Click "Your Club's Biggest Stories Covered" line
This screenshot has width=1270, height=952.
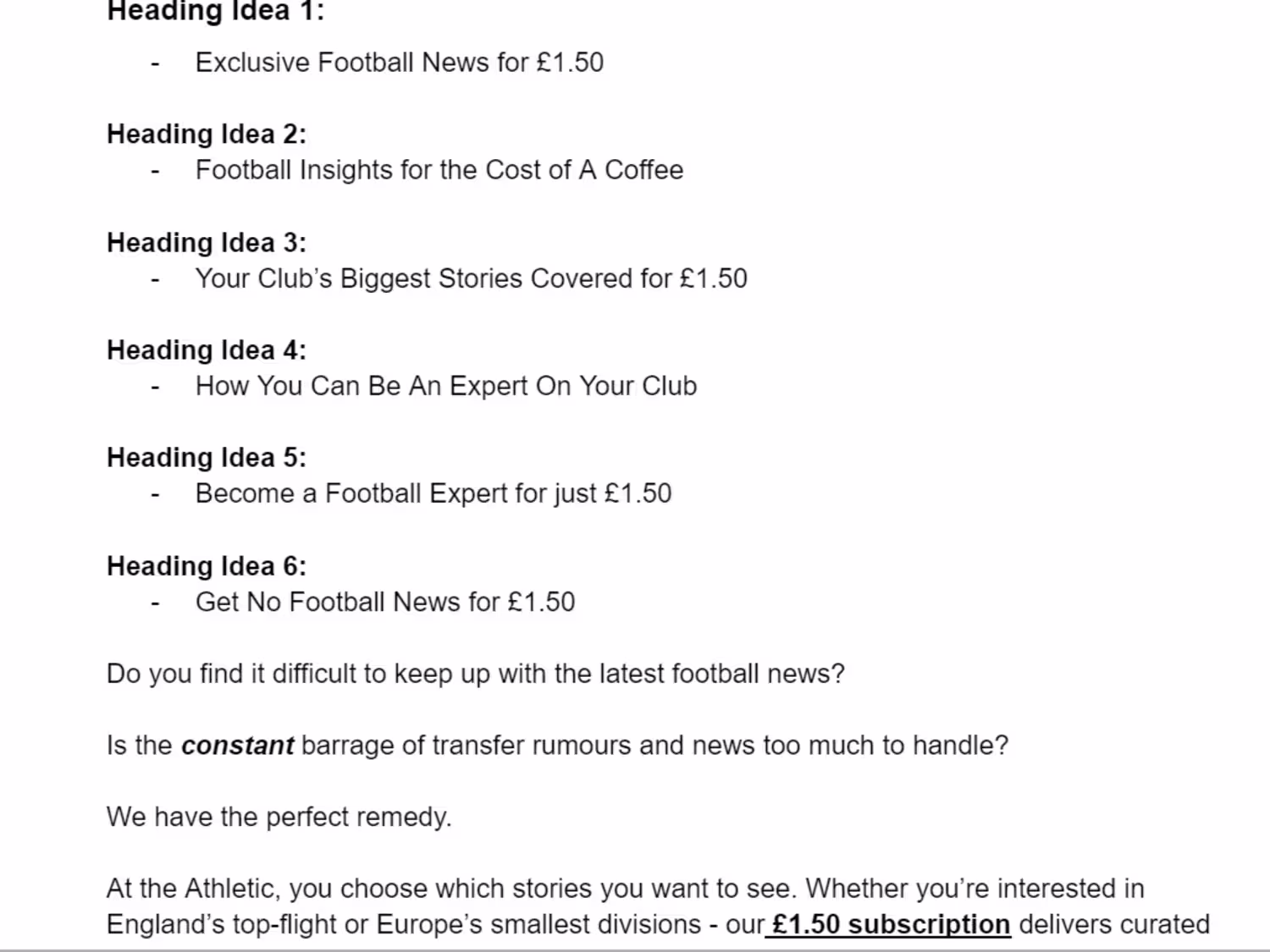[x=471, y=278]
